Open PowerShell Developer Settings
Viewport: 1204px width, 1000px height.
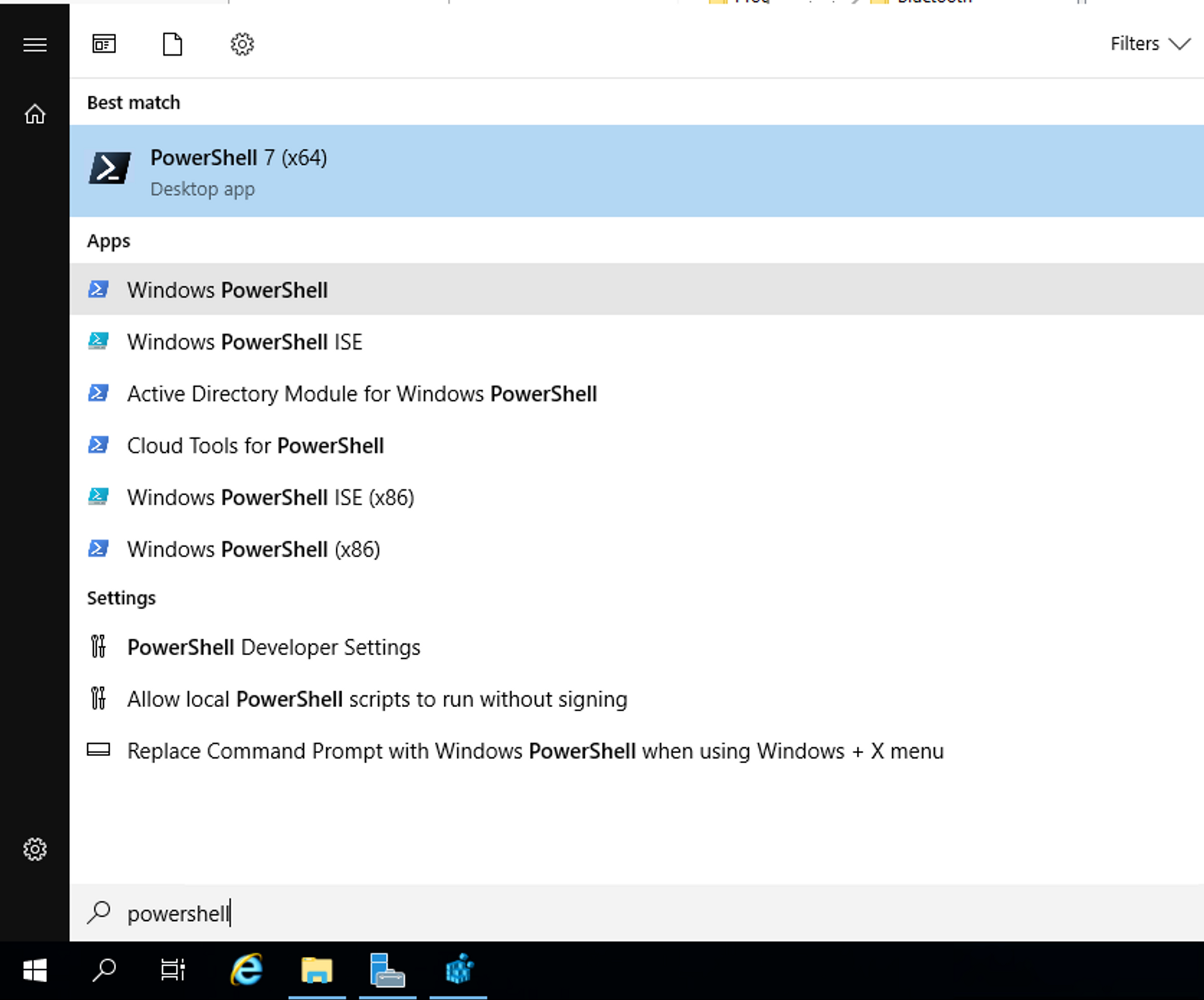click(x=273, y=647)
